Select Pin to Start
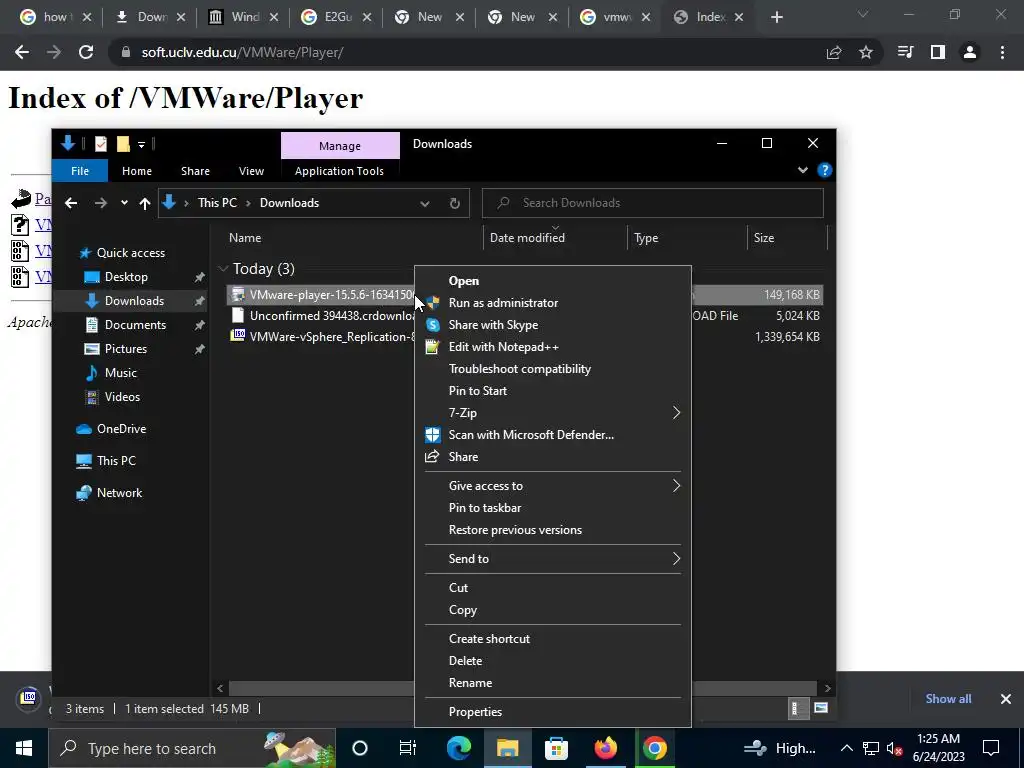 tap(477, 391)
